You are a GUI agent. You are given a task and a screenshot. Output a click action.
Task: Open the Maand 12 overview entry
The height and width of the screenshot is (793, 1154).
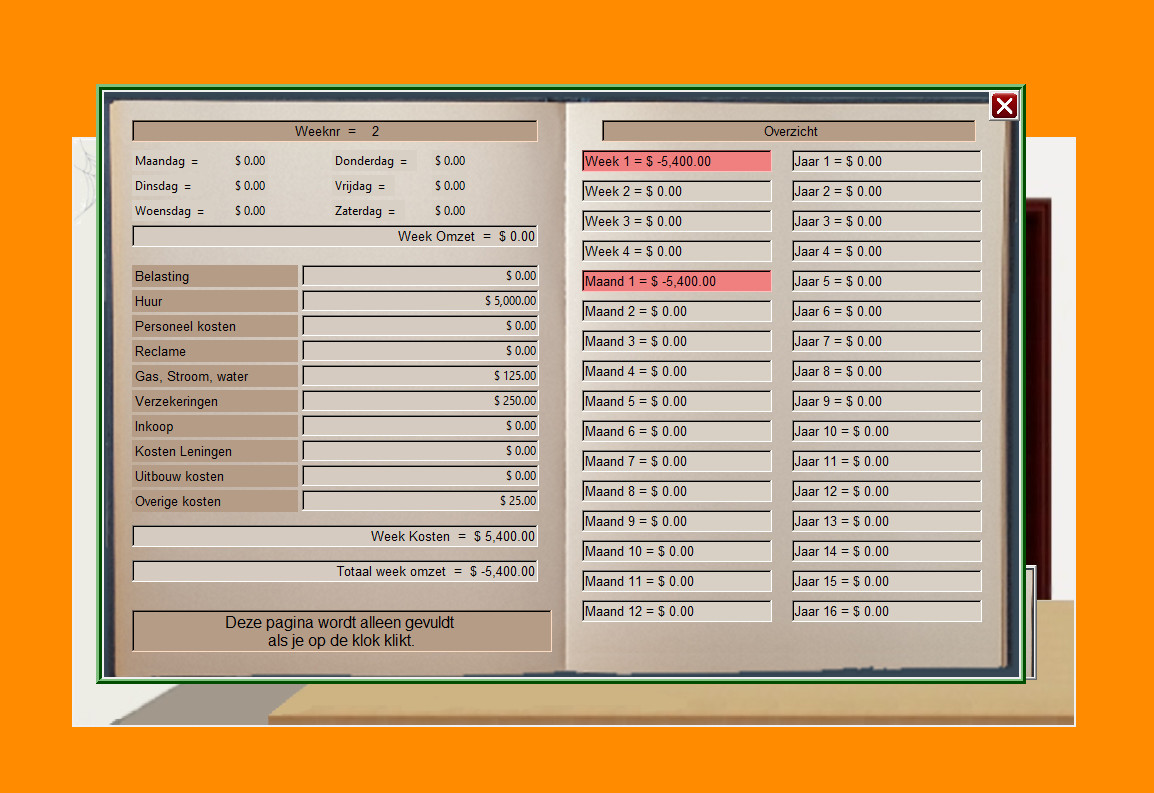coord(676,611)
